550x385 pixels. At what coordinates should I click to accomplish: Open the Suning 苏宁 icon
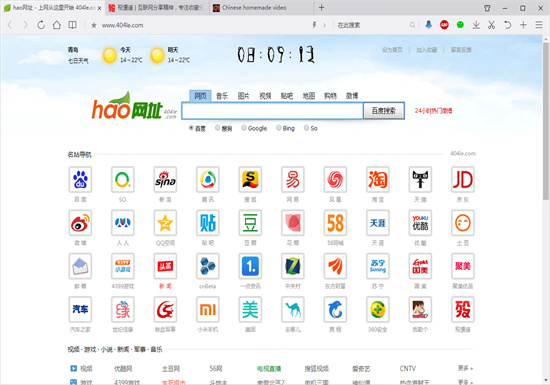[378, 266]
